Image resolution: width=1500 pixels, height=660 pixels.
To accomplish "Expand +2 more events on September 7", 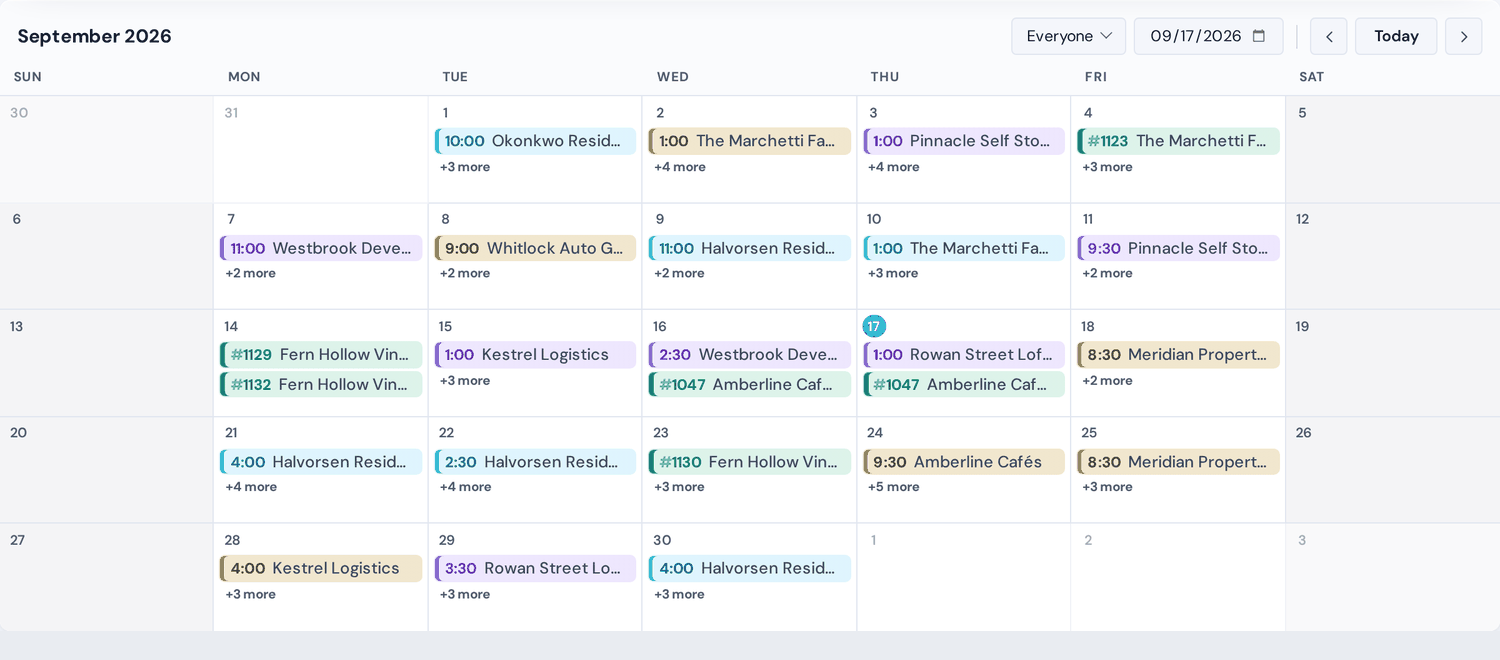I will (x=250, y=273).
